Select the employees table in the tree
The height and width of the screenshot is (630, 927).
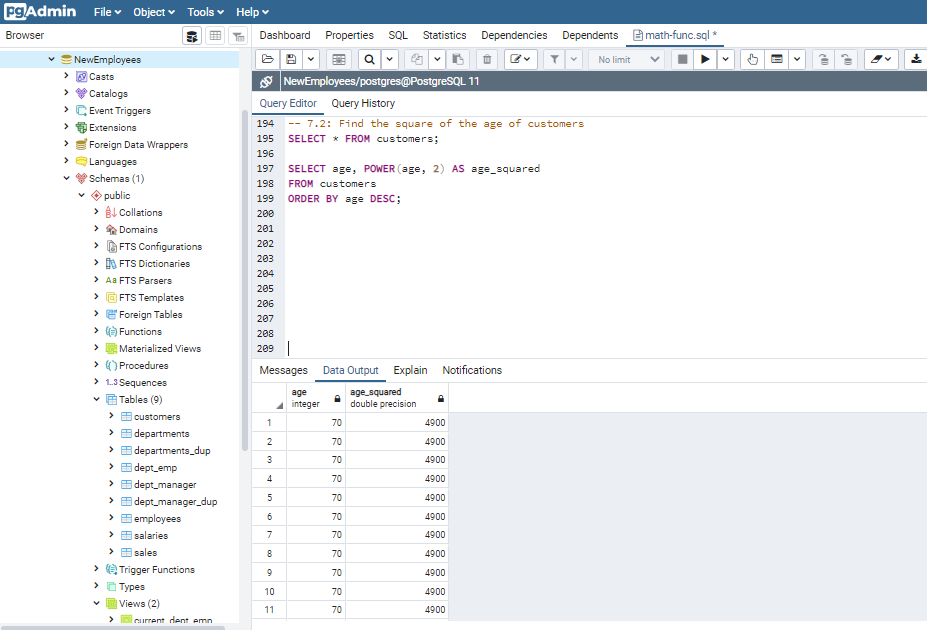[157, 519]
